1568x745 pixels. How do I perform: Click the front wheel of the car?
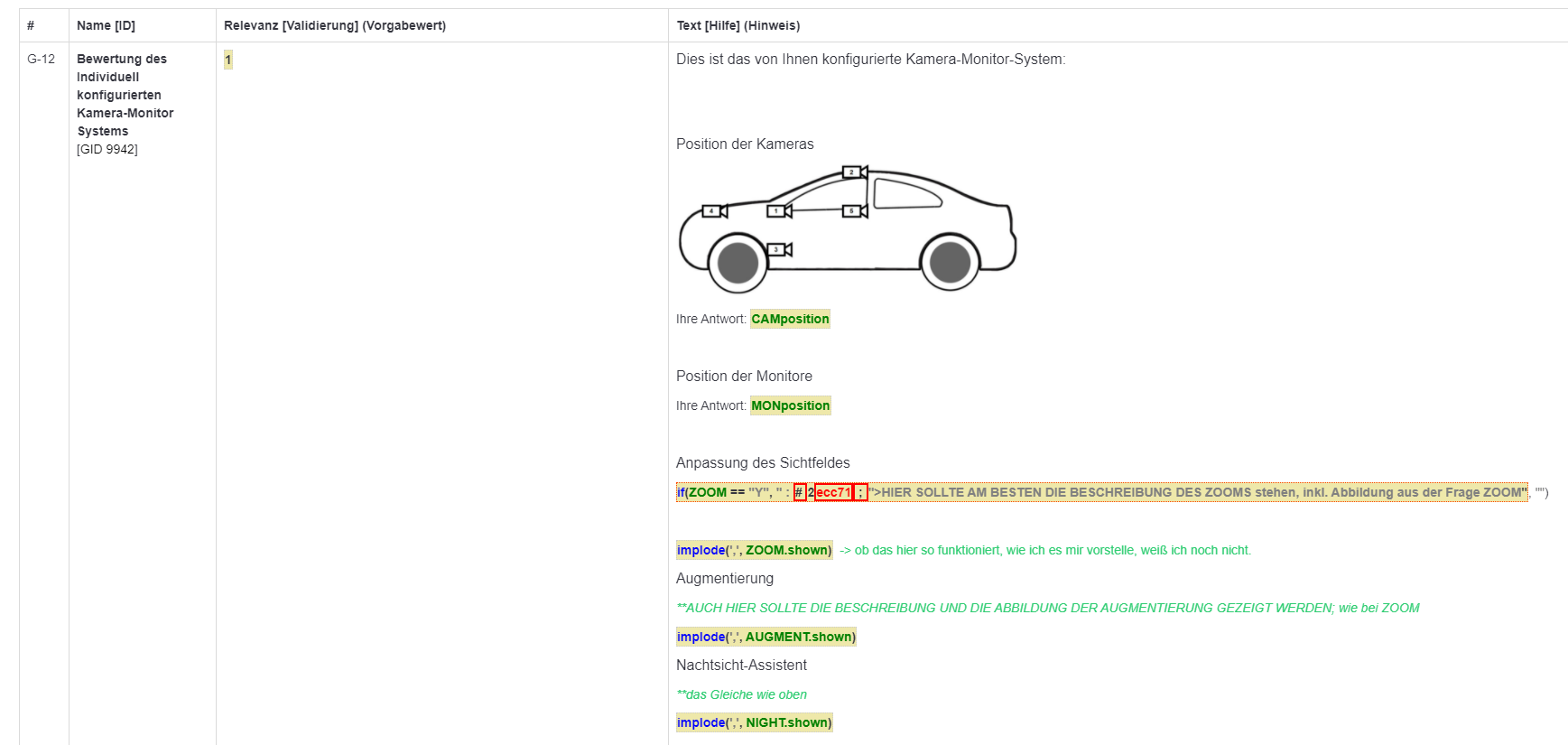point(738,263)
